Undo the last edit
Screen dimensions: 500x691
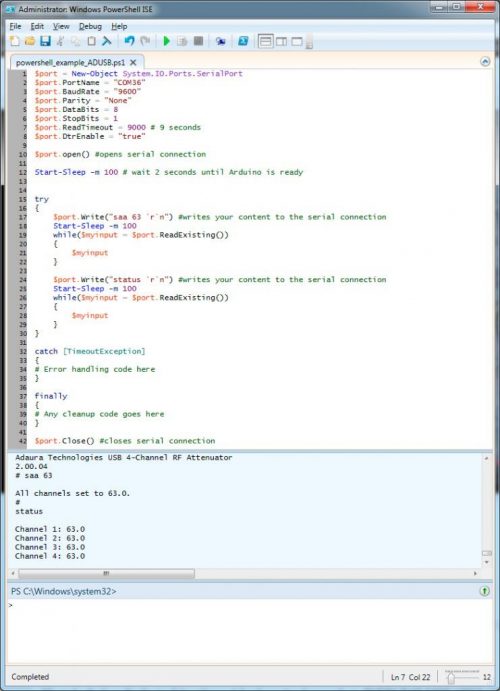click(129, 41)
